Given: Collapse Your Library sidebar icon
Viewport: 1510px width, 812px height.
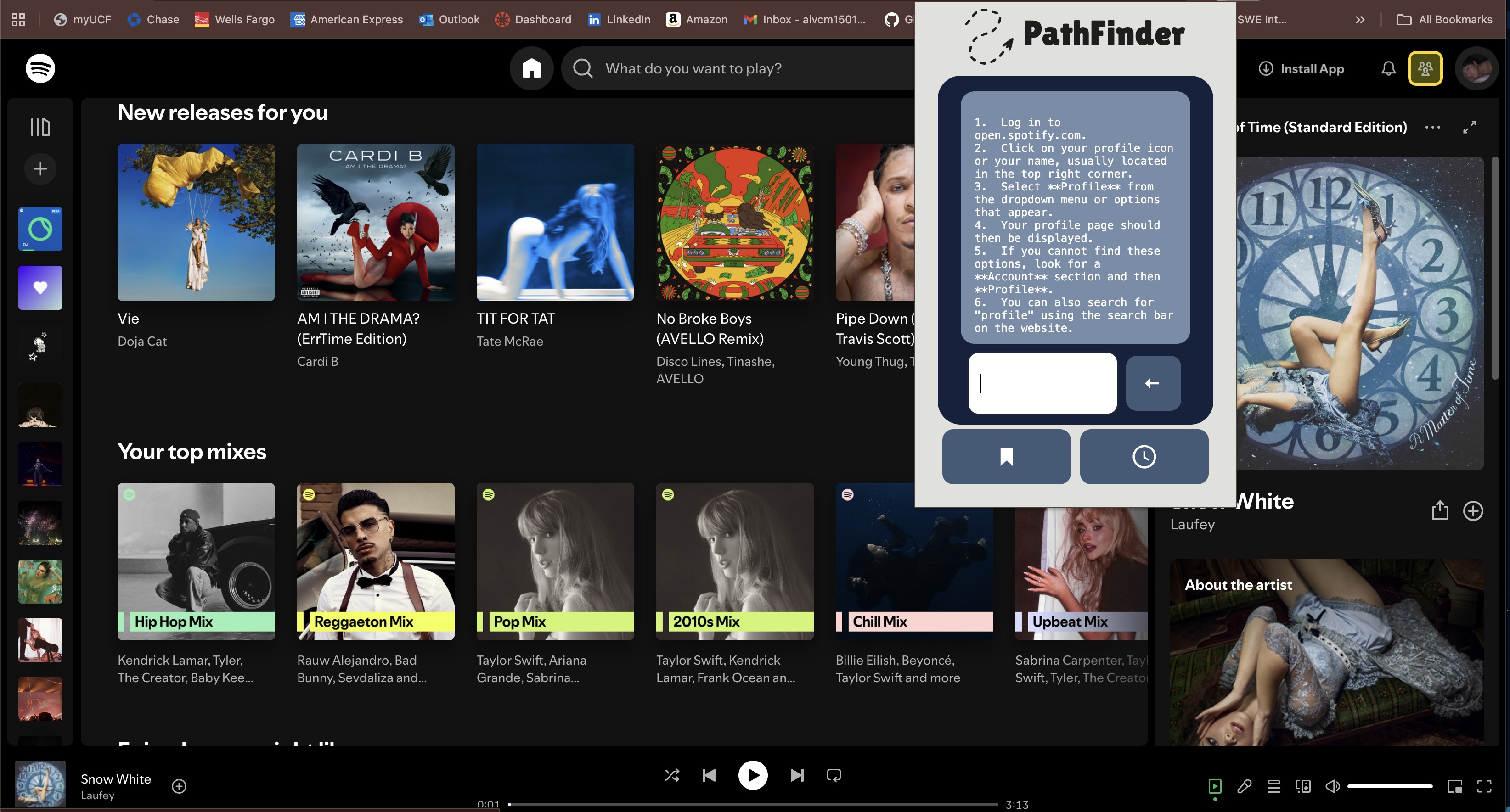Looking at the screenshot, I should [x=40, y=127].
